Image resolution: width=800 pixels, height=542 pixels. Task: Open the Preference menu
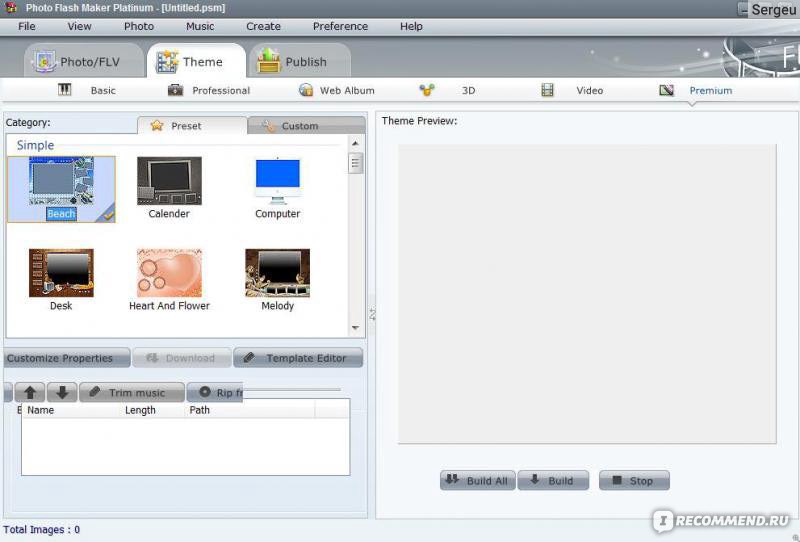(340, 26)
